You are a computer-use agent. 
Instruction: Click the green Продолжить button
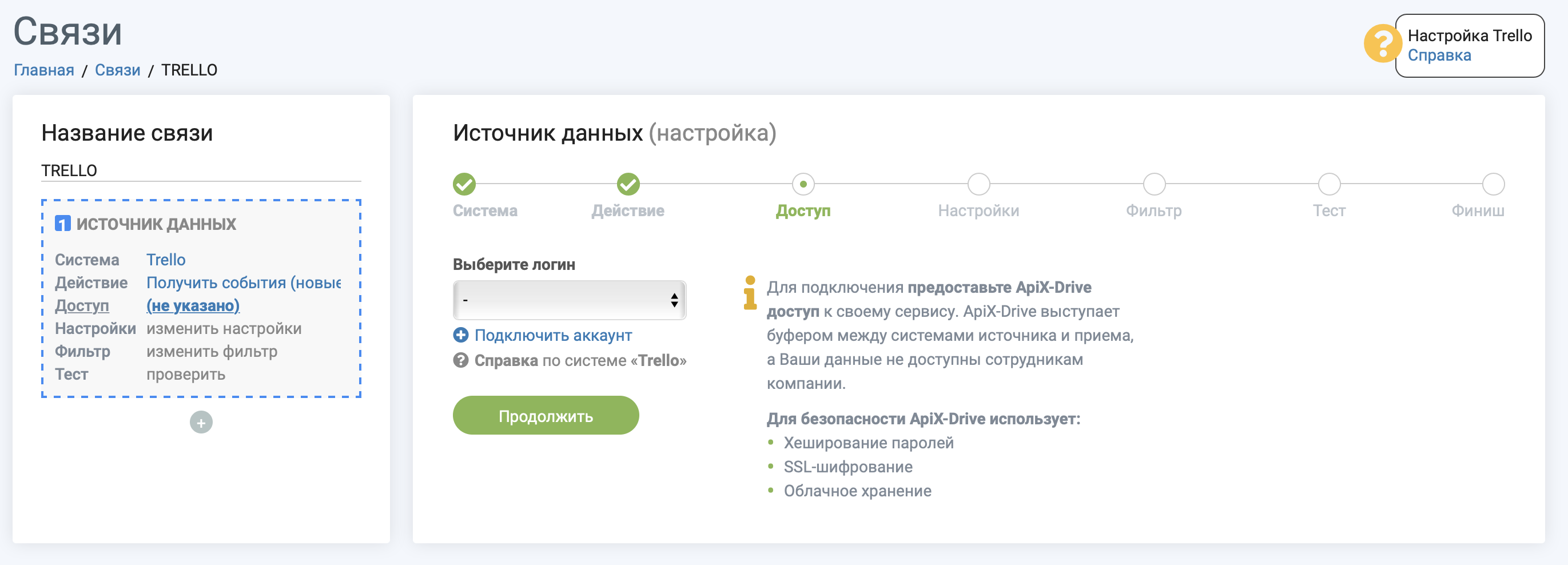pyautogui.click(x=546, y=415)
